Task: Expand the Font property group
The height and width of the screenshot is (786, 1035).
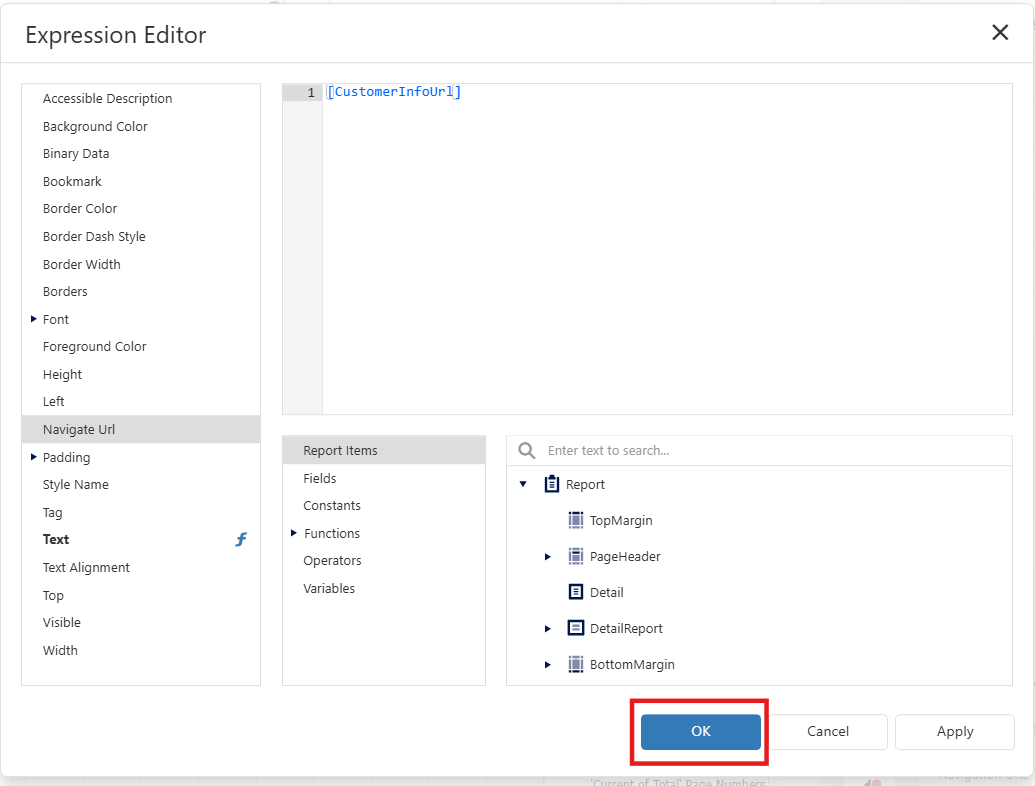Action: coord(34,319)
